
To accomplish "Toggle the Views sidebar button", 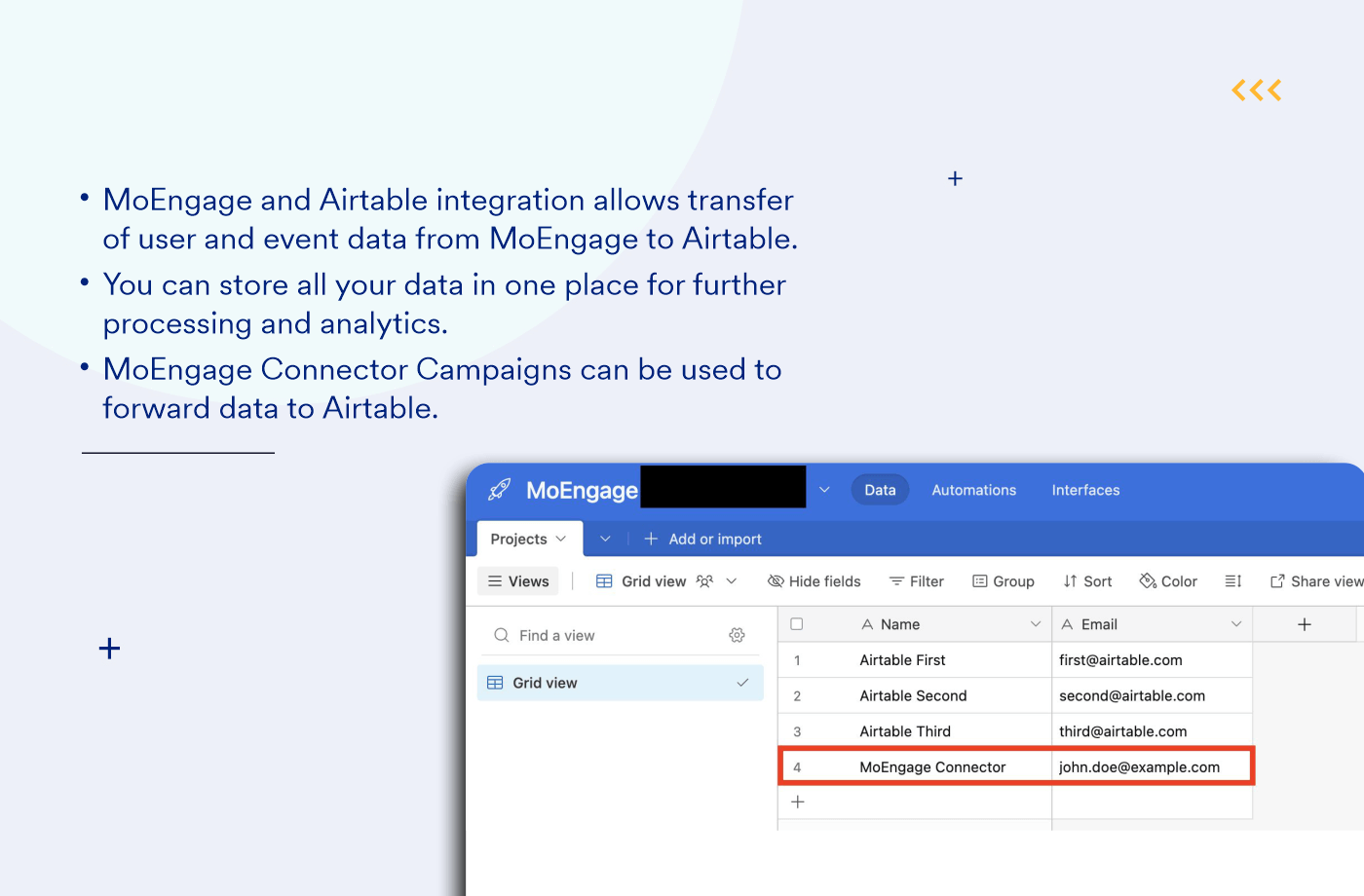I will (518, 581).
